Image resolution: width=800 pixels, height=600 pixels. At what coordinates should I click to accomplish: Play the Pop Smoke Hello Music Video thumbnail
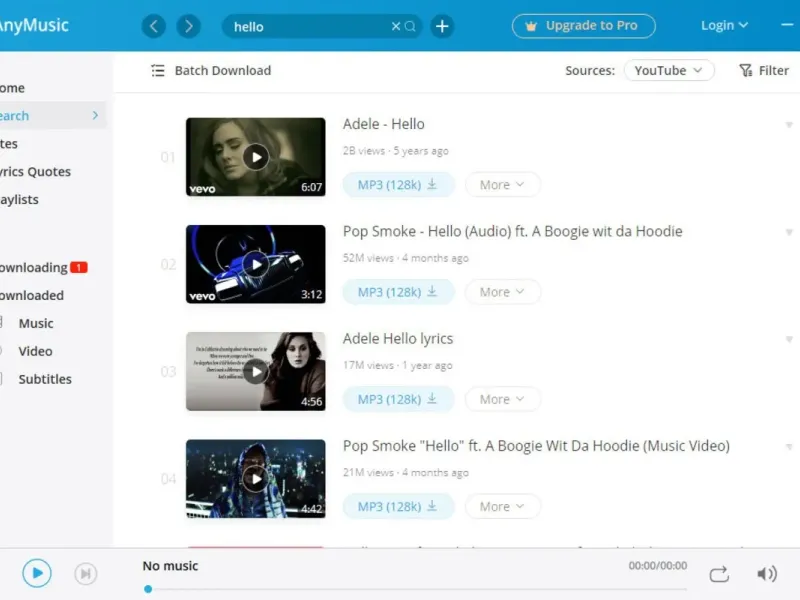click(x=256, y=479)
